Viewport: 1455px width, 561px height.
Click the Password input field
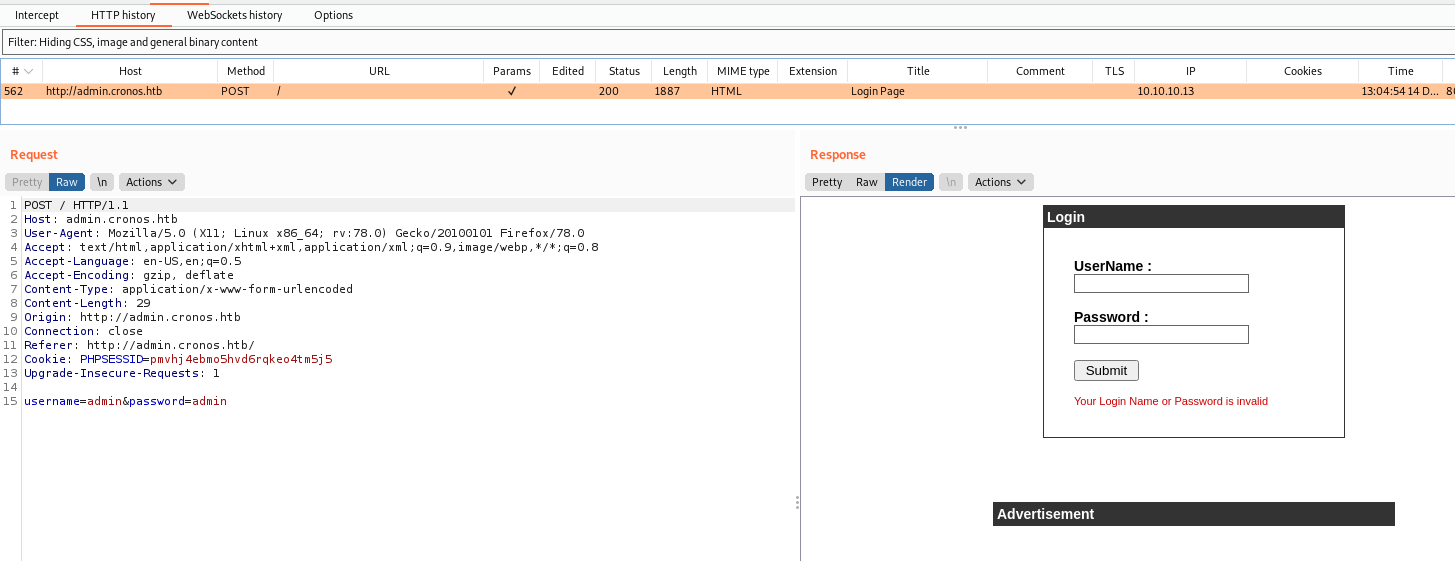coord(1161,334)
